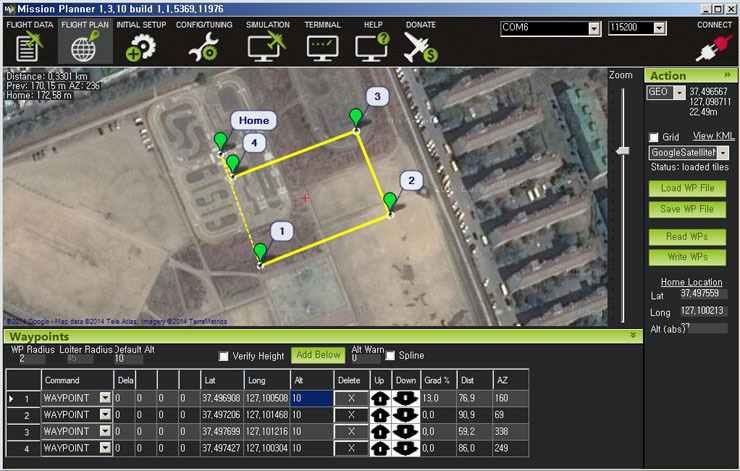
Task: Click the Dist column header
Action: click(475, 380)
